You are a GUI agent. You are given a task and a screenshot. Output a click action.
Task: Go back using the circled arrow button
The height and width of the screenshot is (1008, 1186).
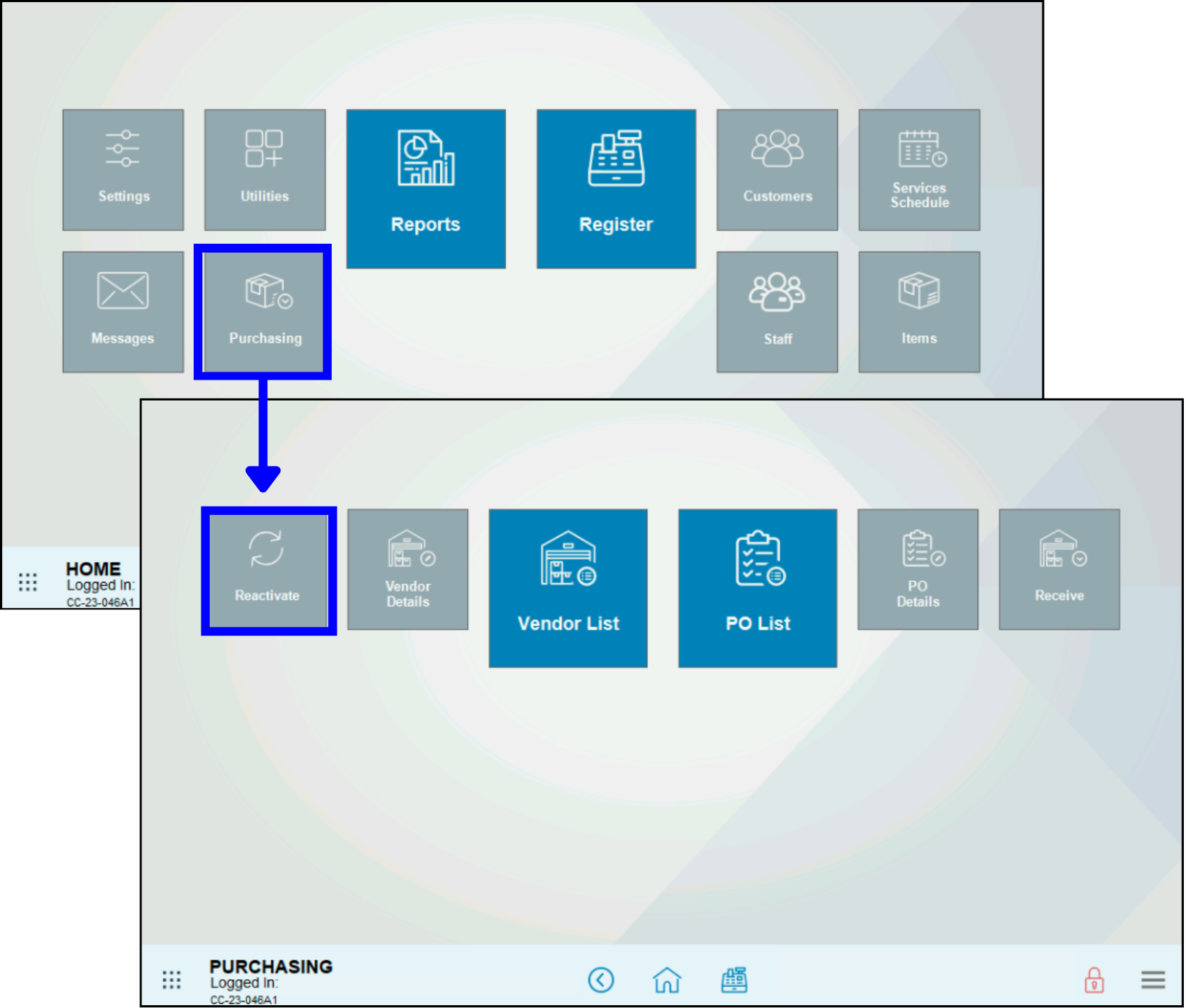pos(601,980)
